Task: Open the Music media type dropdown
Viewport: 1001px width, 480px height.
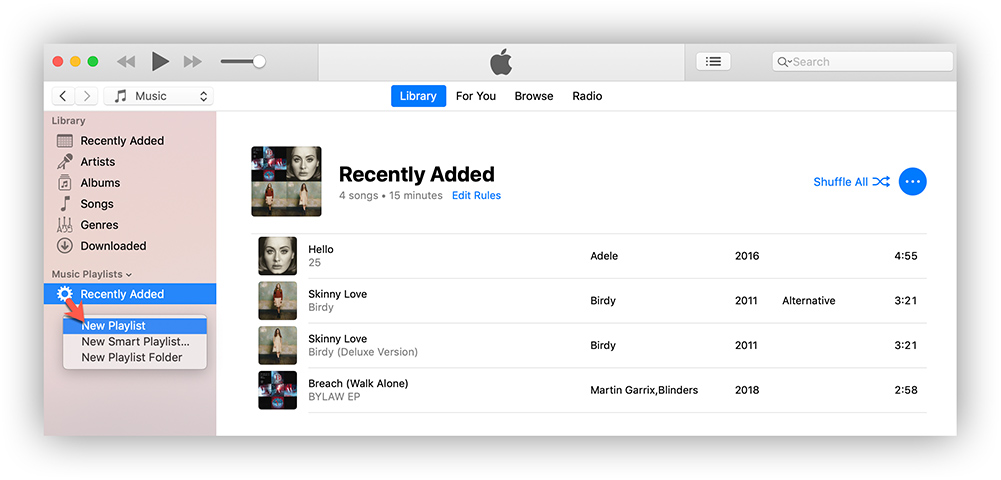Action: point(159,96)
